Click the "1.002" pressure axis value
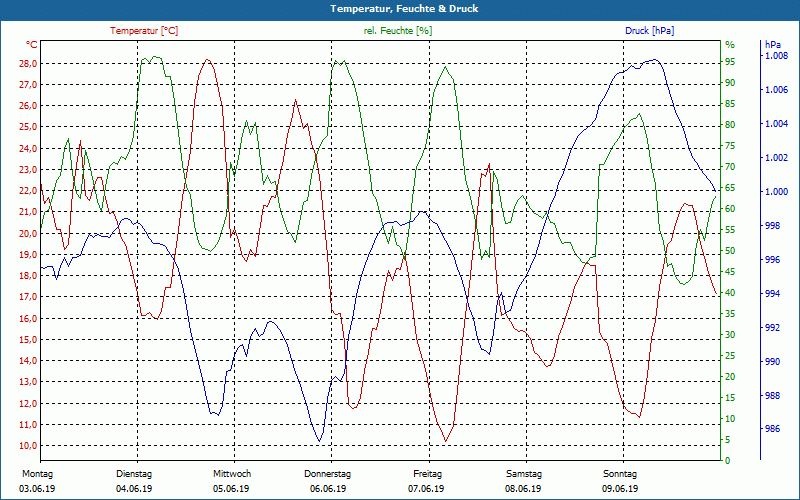Image resolution: width=800 pixels, height=500 pixels. click(x=777, y=158)
